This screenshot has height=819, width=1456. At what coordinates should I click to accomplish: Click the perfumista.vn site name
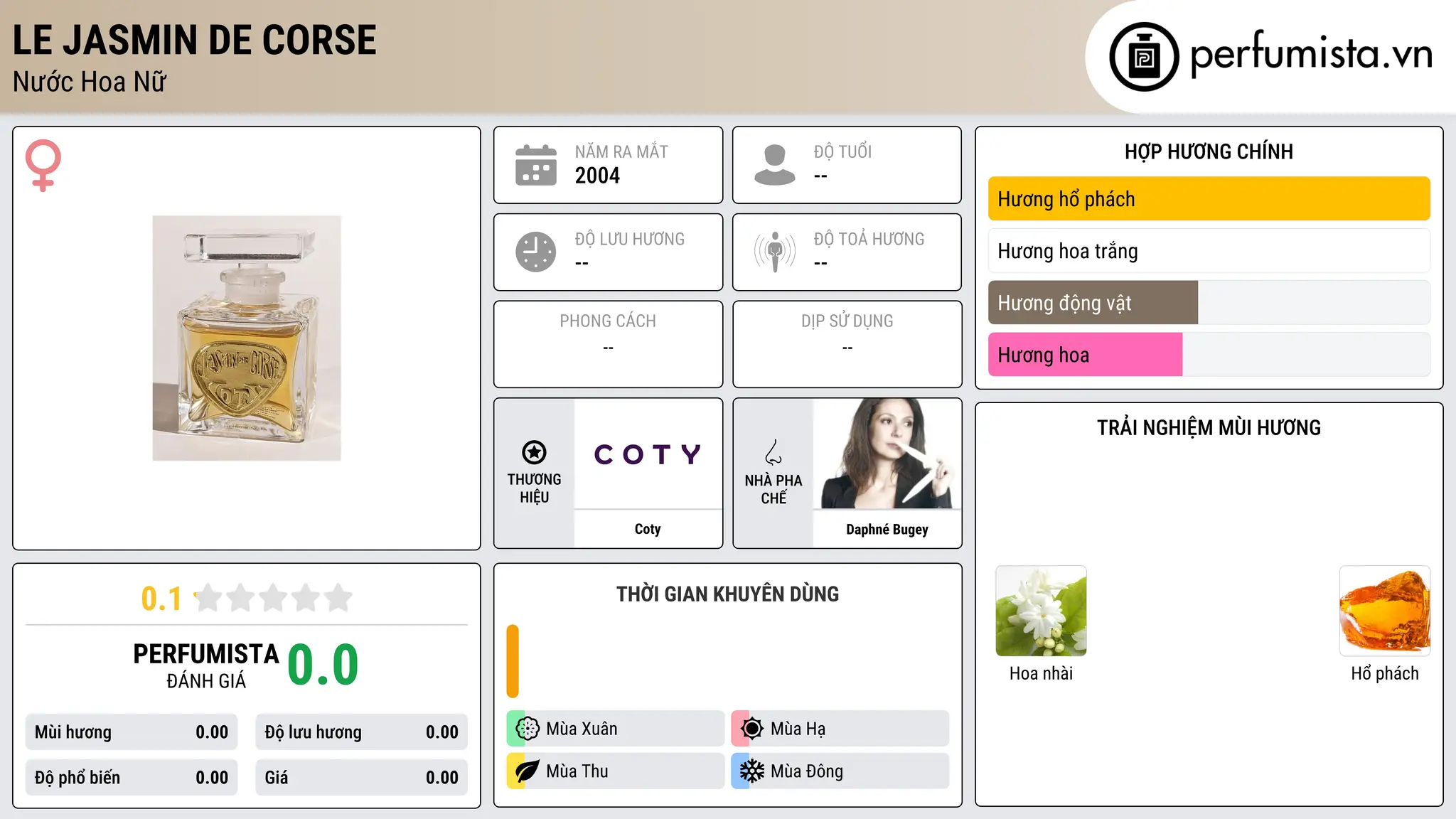pos(1311,54)
